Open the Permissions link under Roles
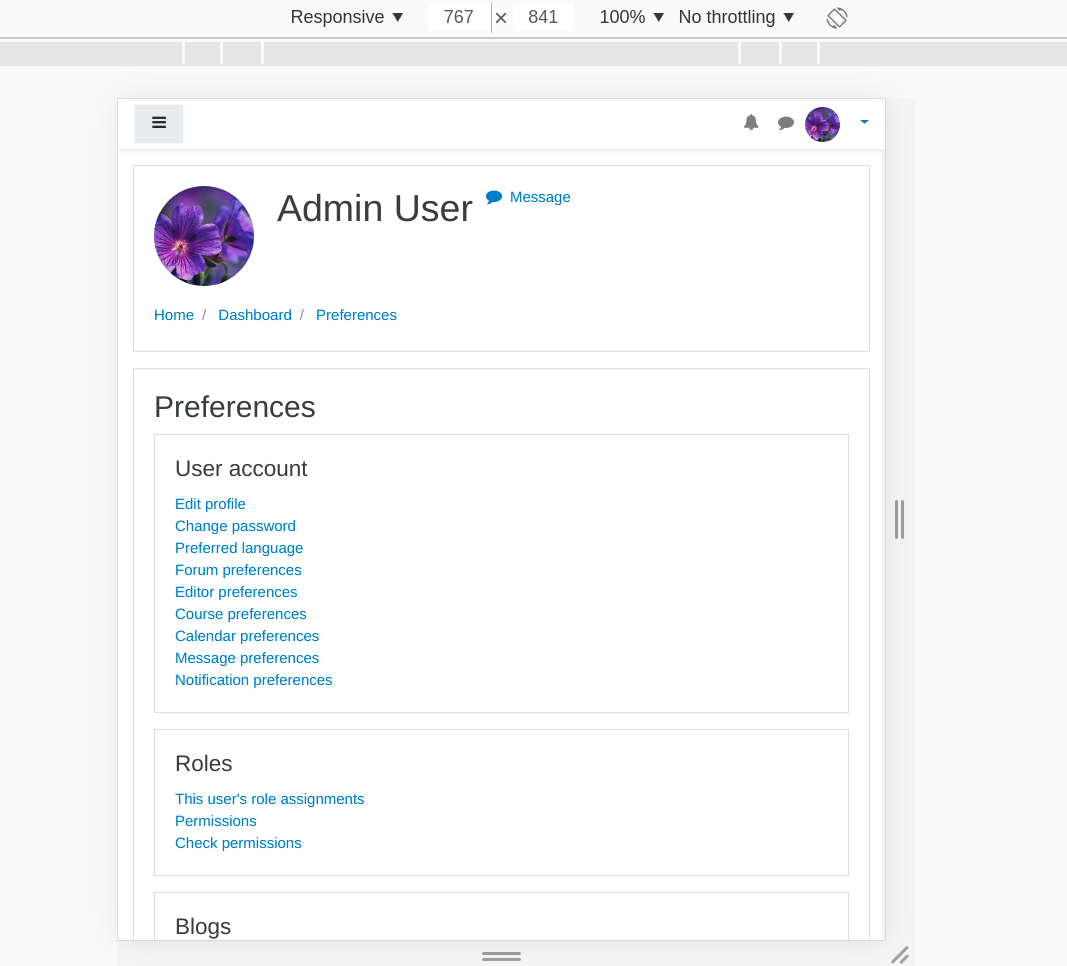1067x966 pixels. (216, 821)
